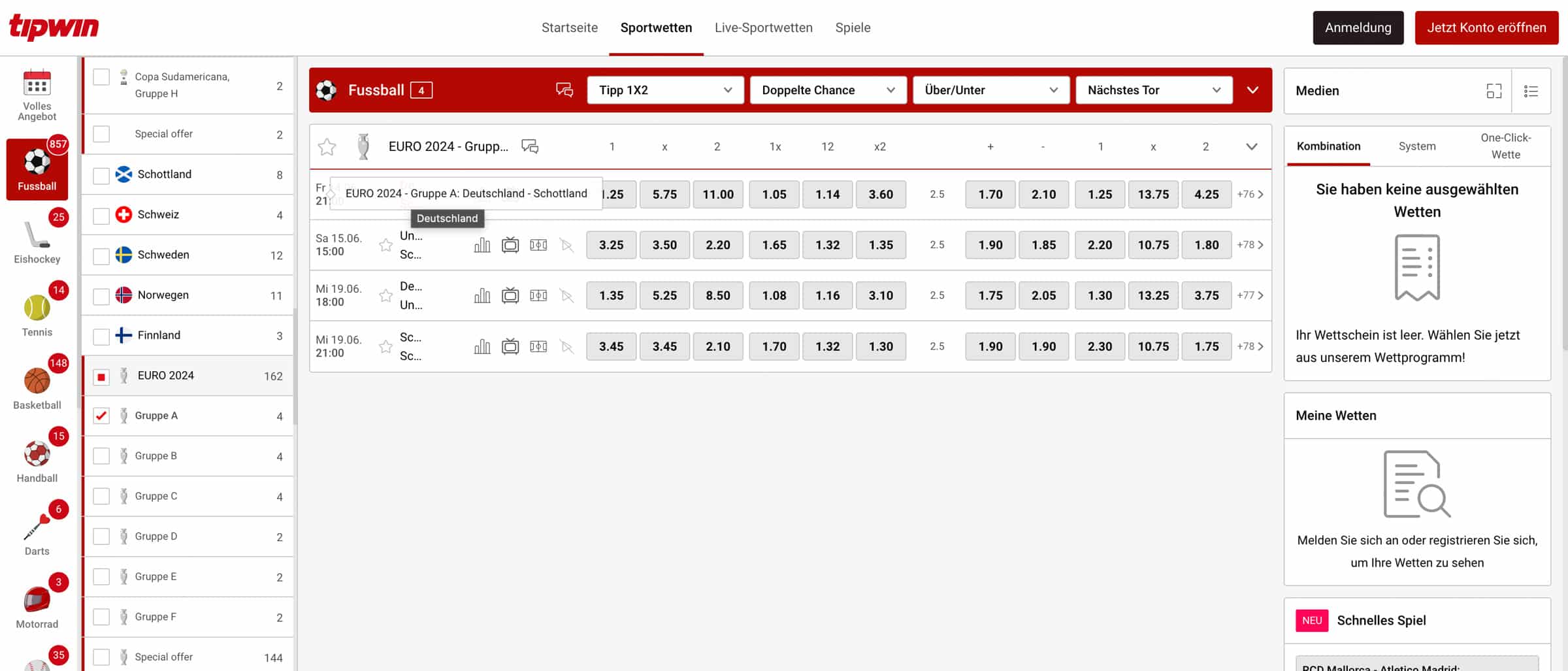This screenshot has width=1568, height=671.
Task: Star the Mi 19.06. 21:00 match
Action: pyautogui.click(x=385, y=346)
